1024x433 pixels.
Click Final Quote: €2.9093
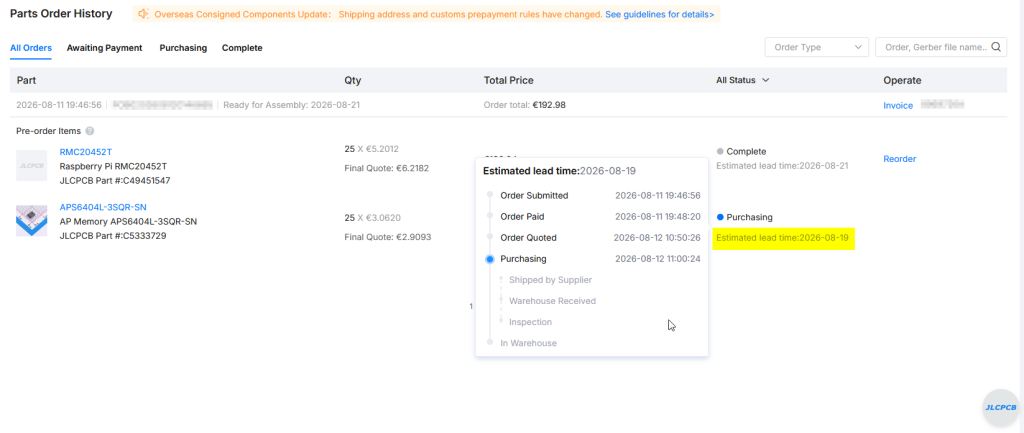(388, 236)
